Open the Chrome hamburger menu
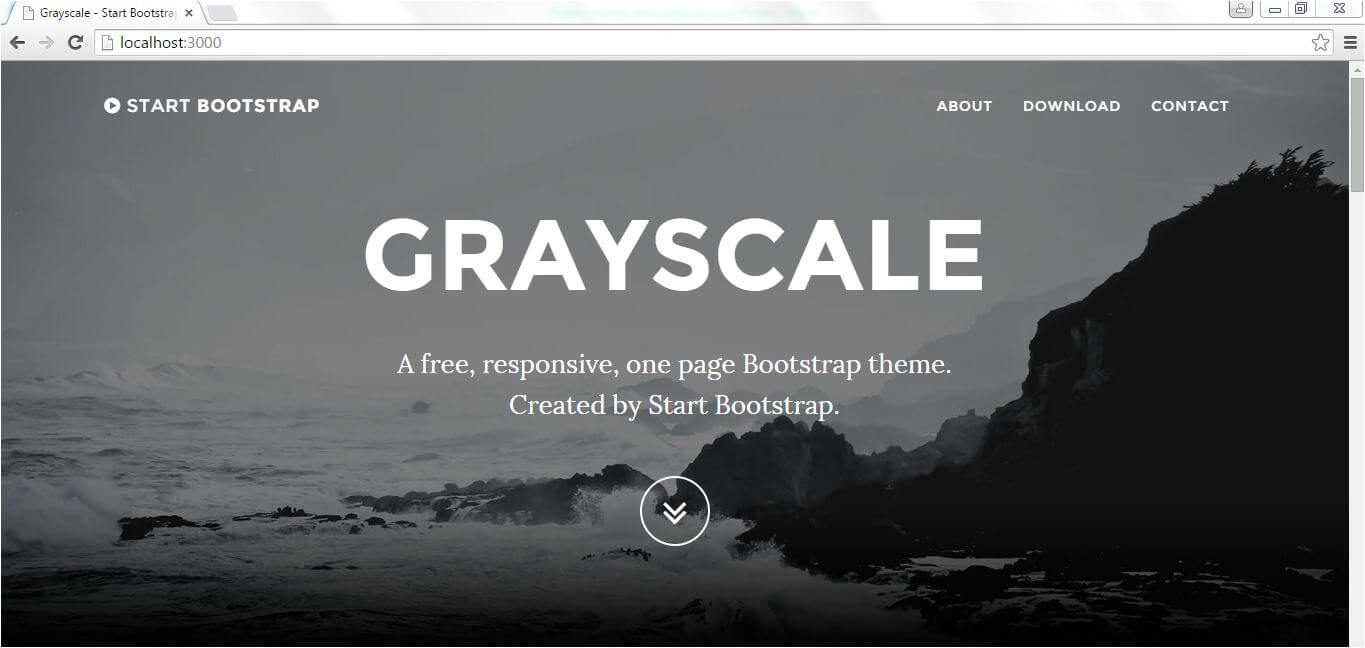The height and width of the screenshot is (648, 1365). 1350,43
